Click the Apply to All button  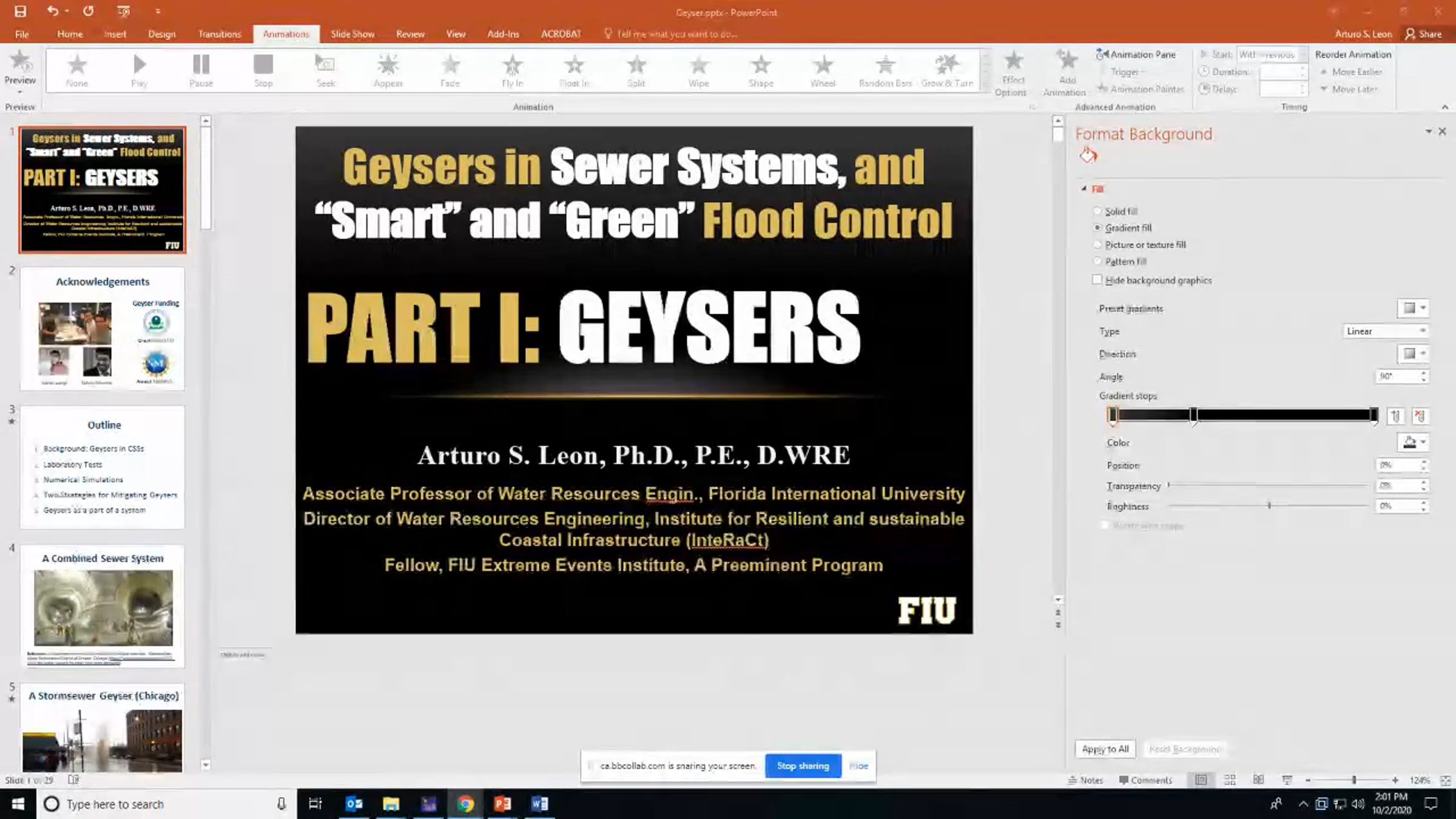(1105, 749)
